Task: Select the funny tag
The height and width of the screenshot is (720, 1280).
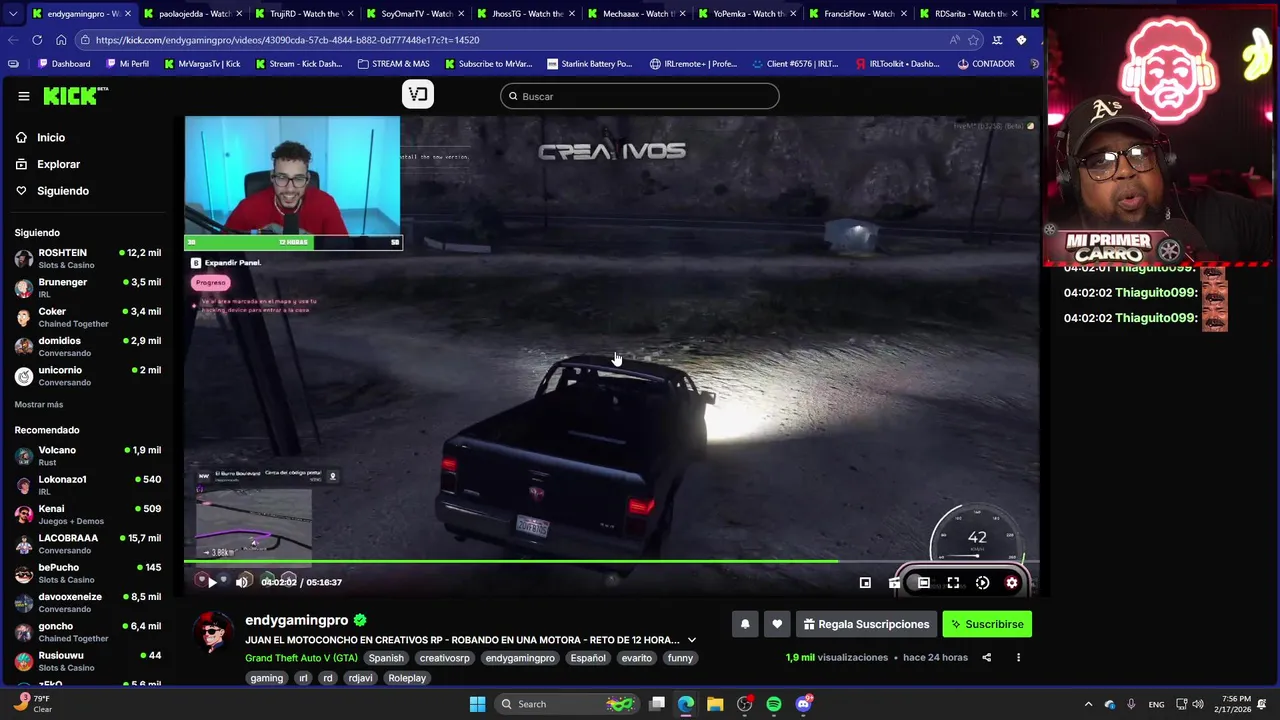Action: (680, 658)
